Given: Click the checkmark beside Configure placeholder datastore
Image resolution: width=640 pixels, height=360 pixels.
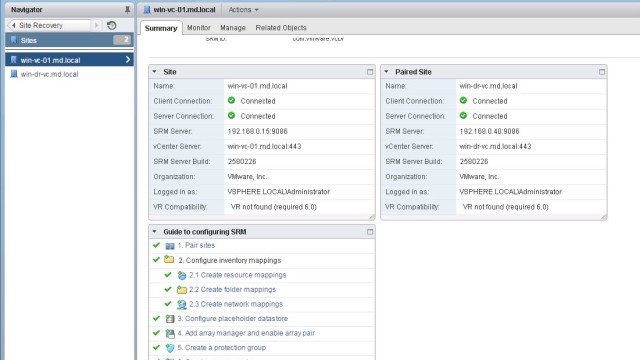Looking at the screenshot, I should point(156,318).
